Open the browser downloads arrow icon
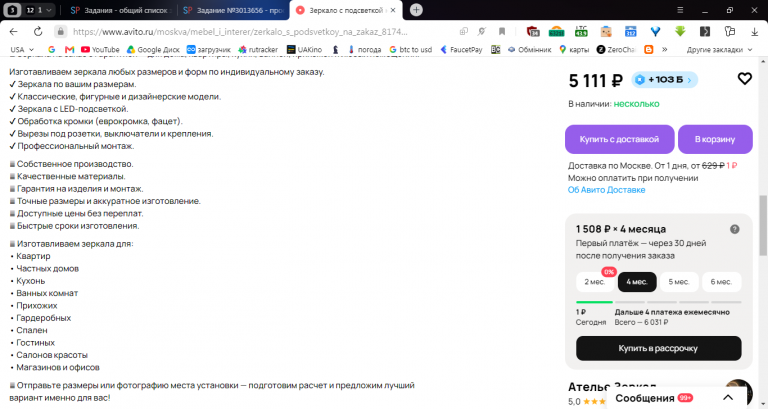The height and width of the screenshot is (409, 768). (754, 31)
